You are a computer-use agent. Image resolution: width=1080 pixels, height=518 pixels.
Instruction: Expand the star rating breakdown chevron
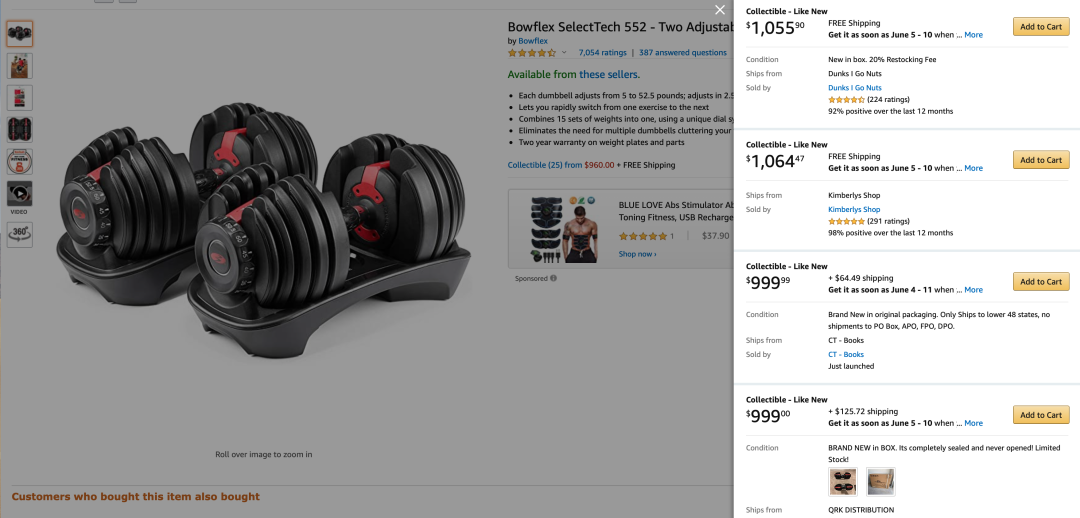click(x=564, y=52)
